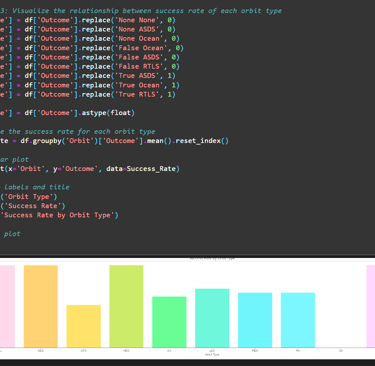
Task: Click the orange bar in the chart
Action: 41,306
